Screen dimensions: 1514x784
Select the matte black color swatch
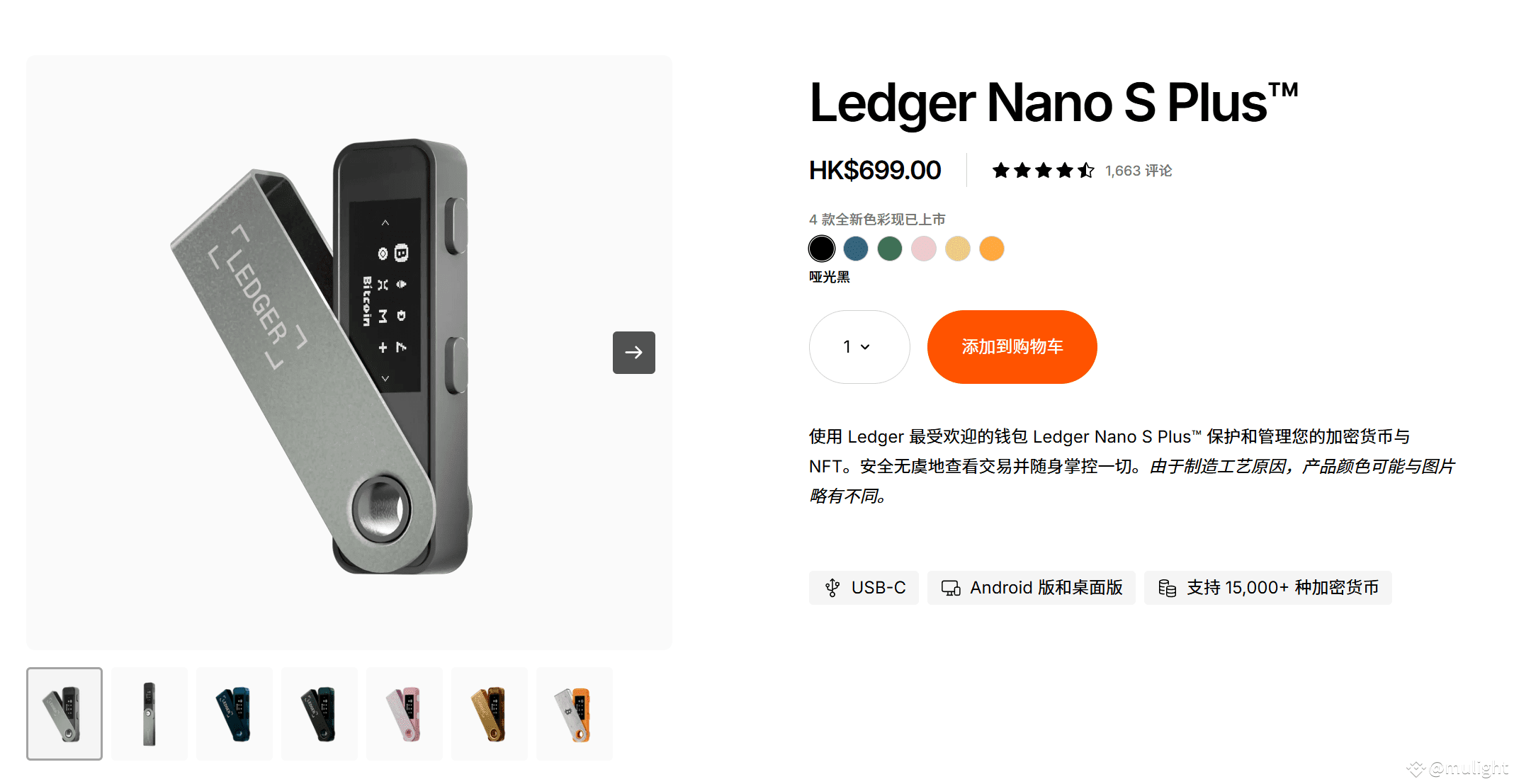(x=822, y=249)
